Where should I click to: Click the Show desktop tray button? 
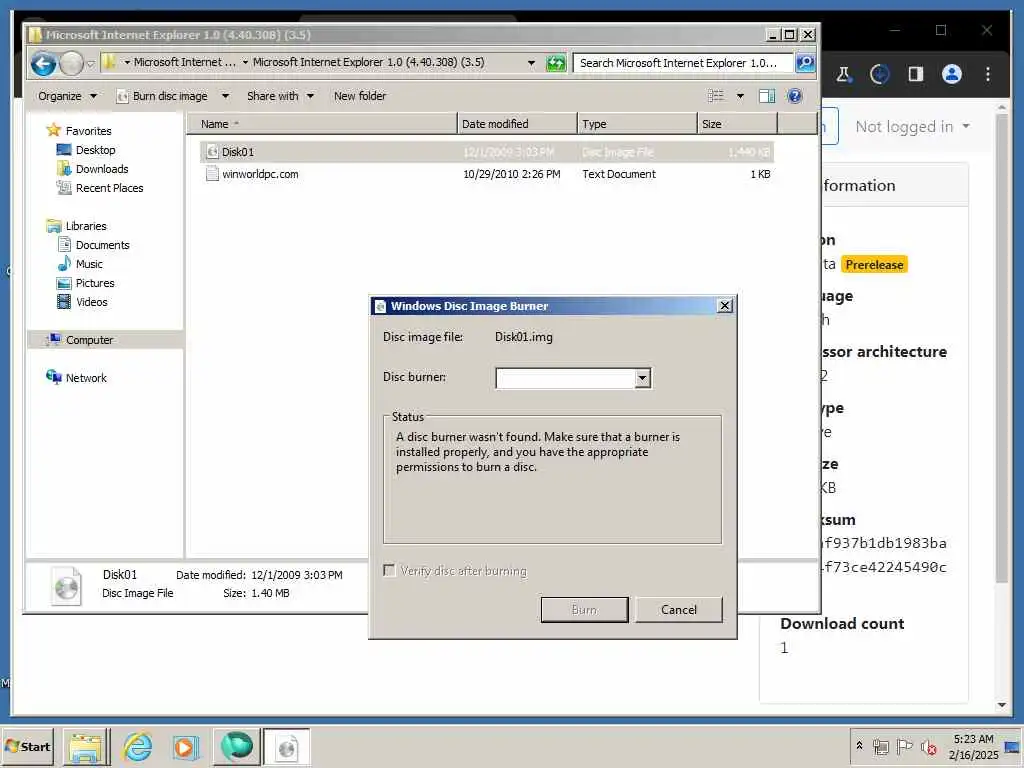point(1012,747)
